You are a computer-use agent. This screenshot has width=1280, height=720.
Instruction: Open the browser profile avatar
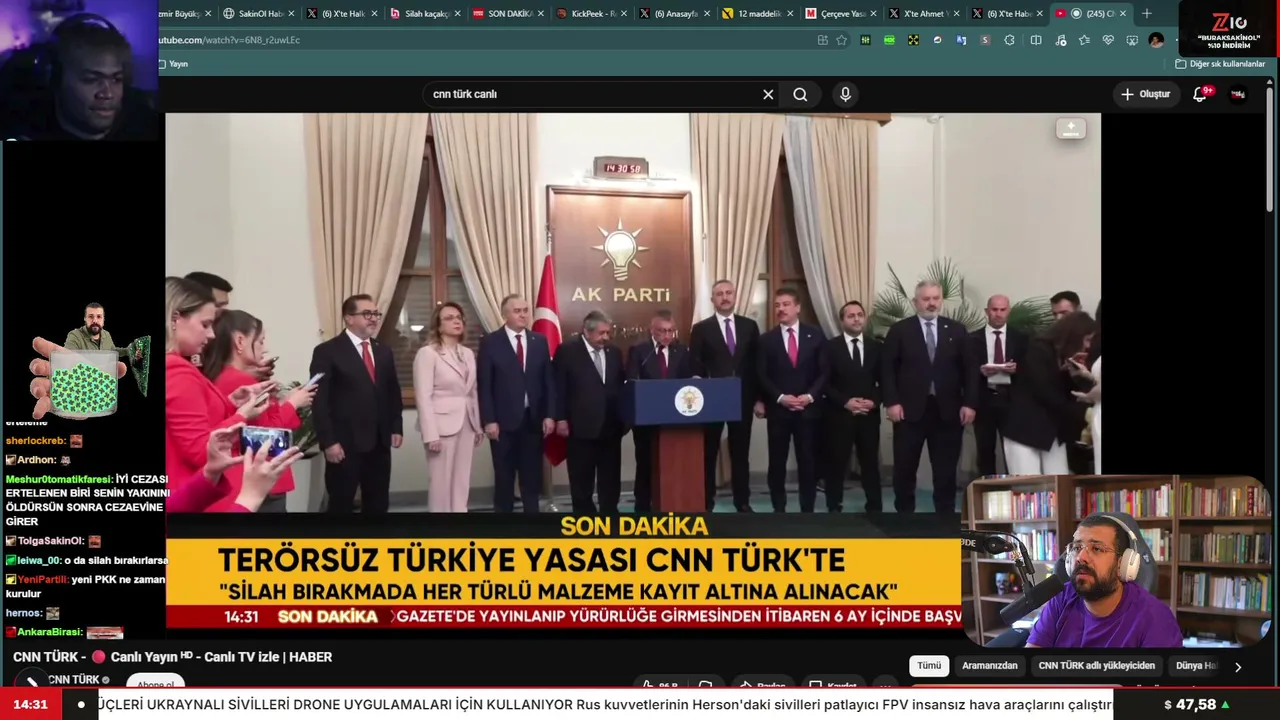1156,40
